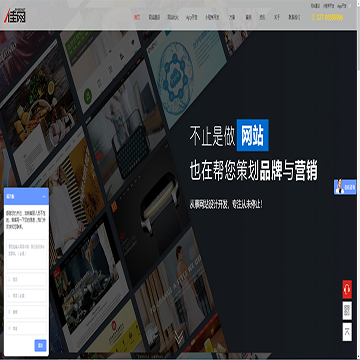
Task: Minimize the leave-message chat widget
Action: [x=44, y=197]
